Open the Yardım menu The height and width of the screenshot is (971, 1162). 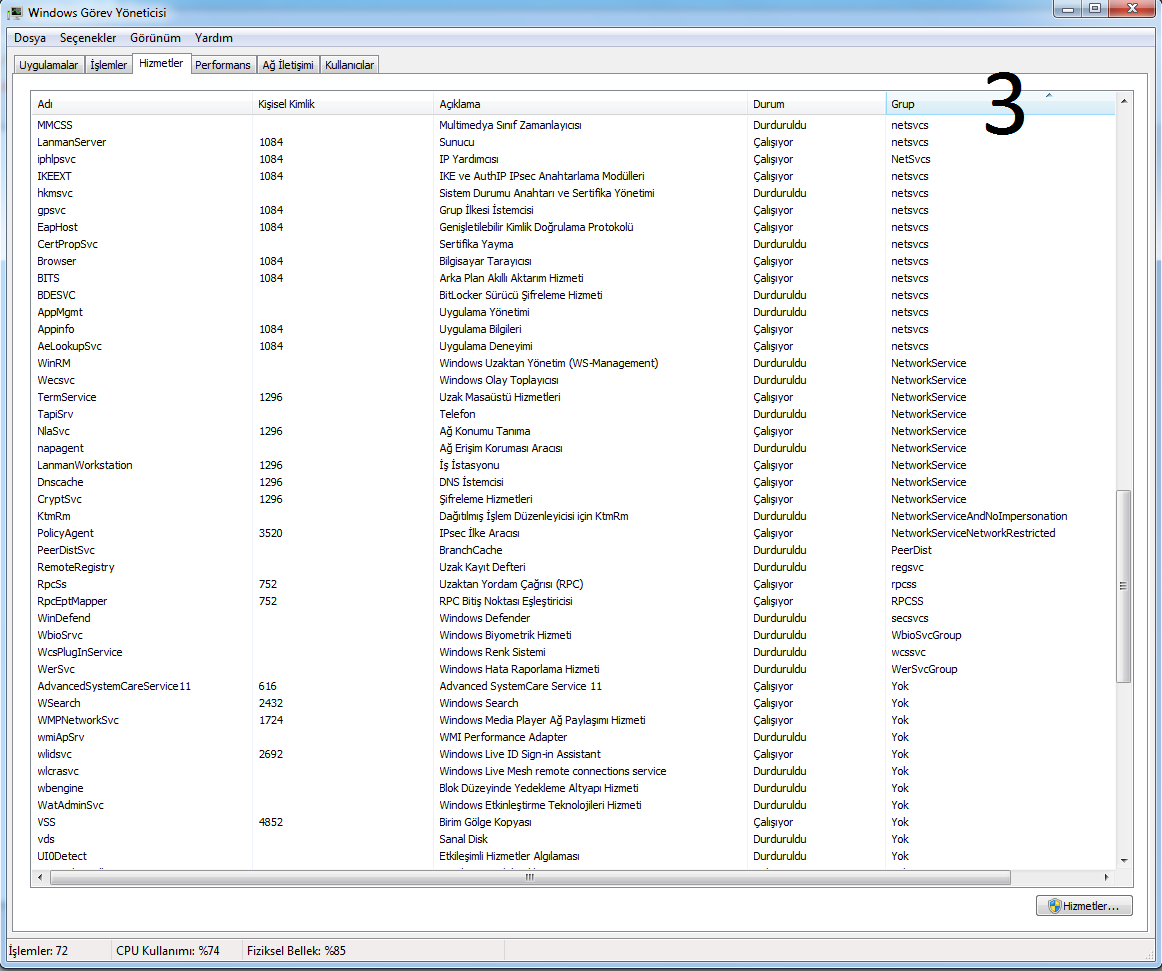pos(213,38)
